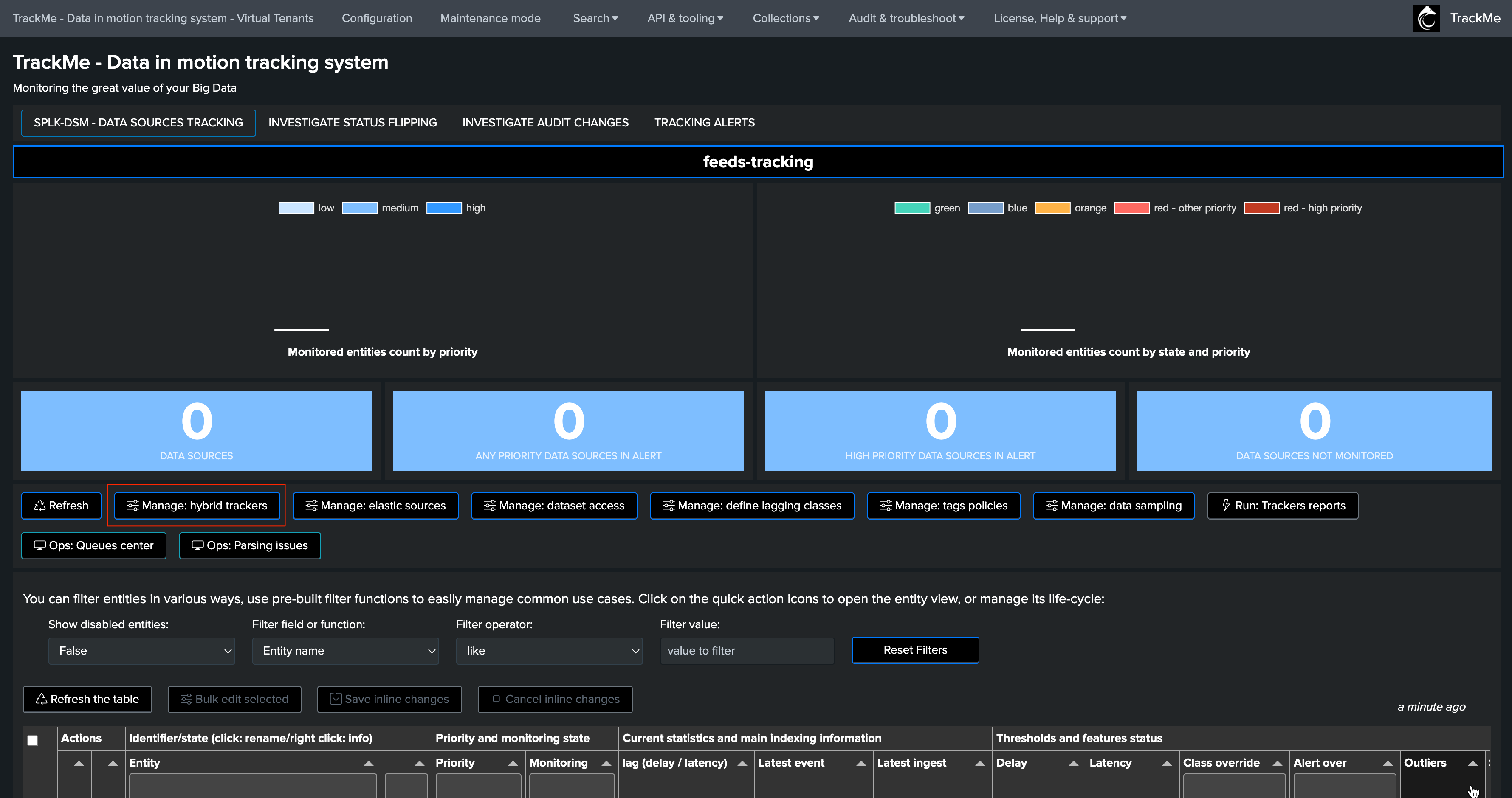Expand the Search menu
The image size is (1512, 798).
pos(595,18)
